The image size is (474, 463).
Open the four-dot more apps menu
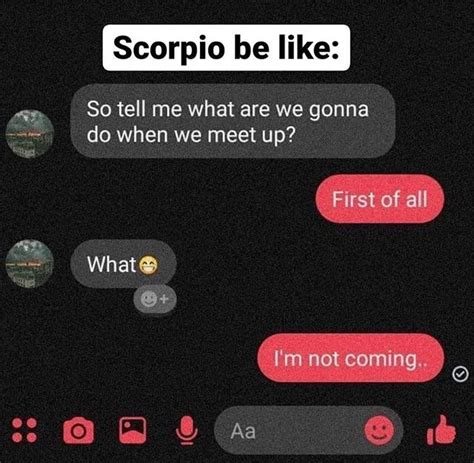point(24,430)
